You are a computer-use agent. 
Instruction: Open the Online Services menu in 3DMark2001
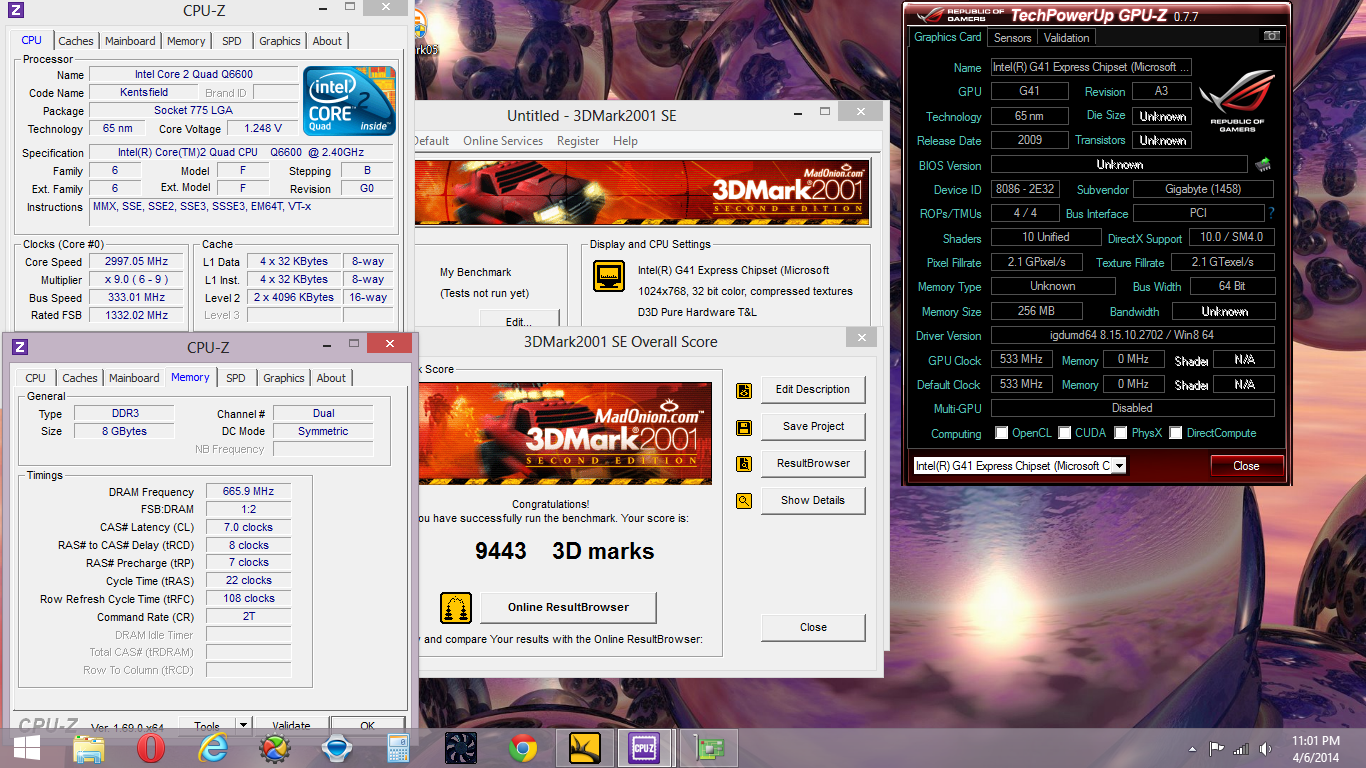[503, 141]
